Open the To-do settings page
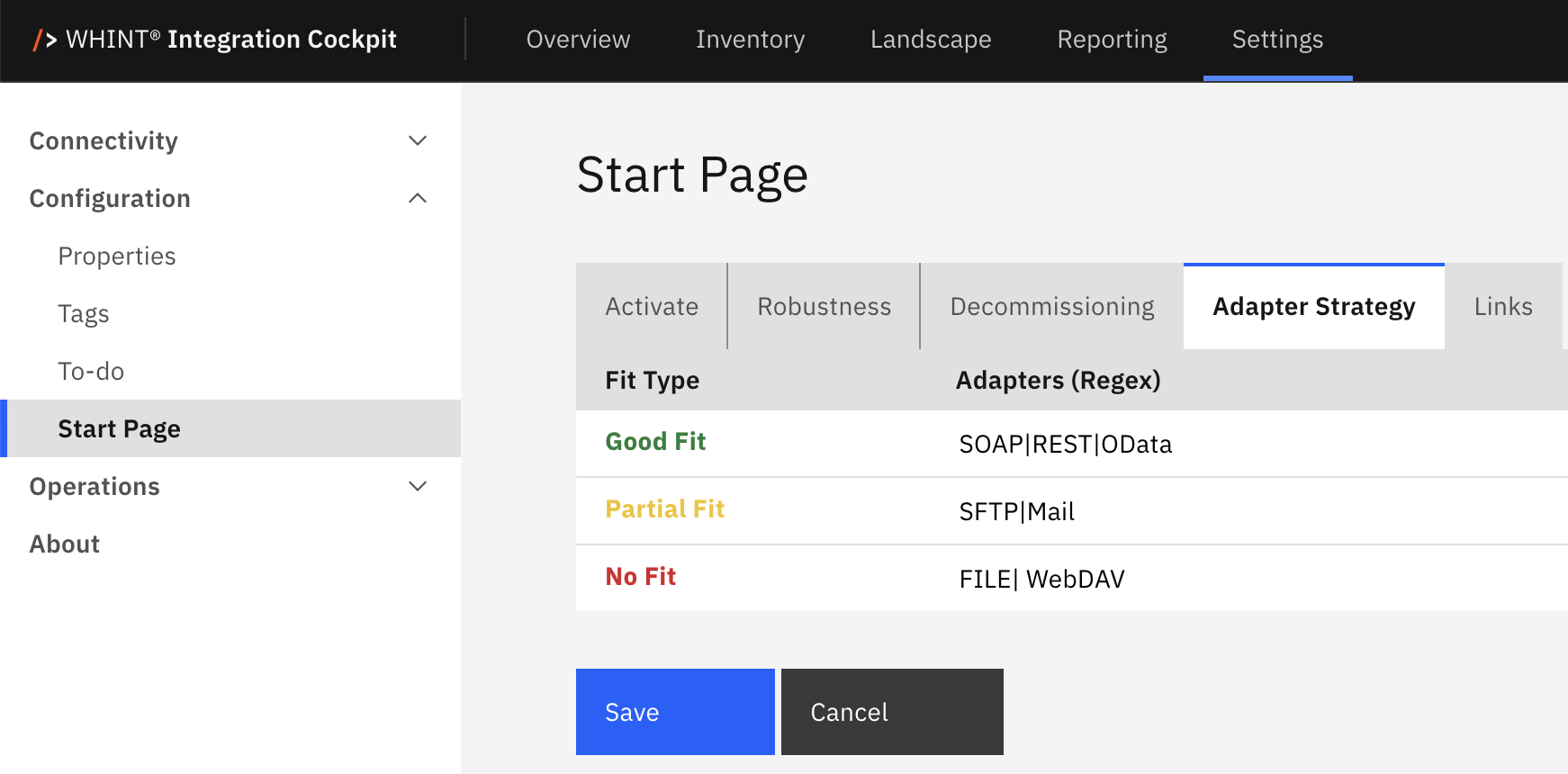1568x774 pixels. (x=91, y=371)
